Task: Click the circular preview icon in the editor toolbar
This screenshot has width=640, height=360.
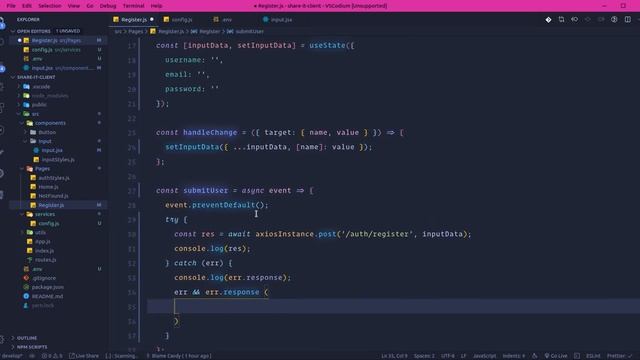Action: (x=614, y=20)
